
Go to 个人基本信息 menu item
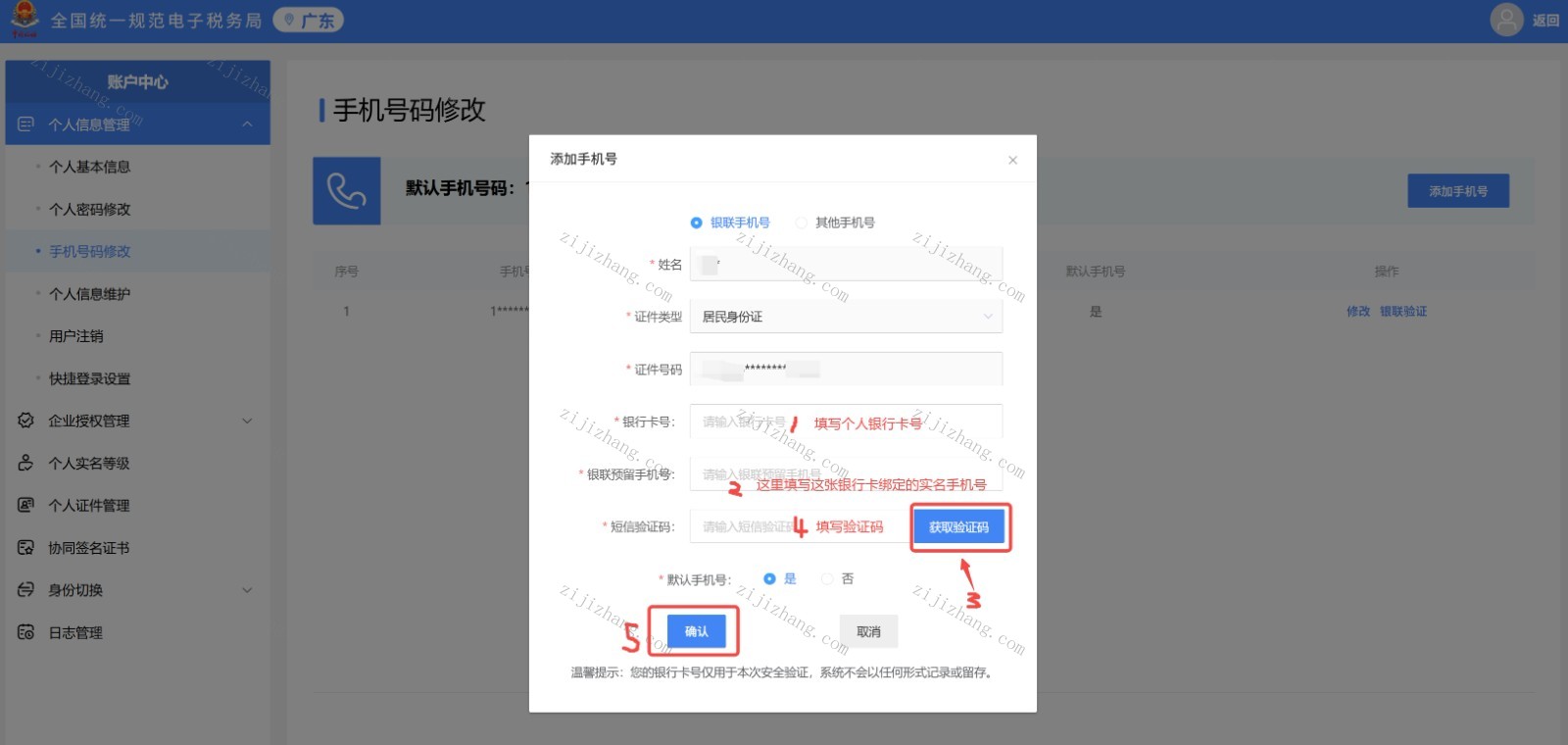(89, 167)
